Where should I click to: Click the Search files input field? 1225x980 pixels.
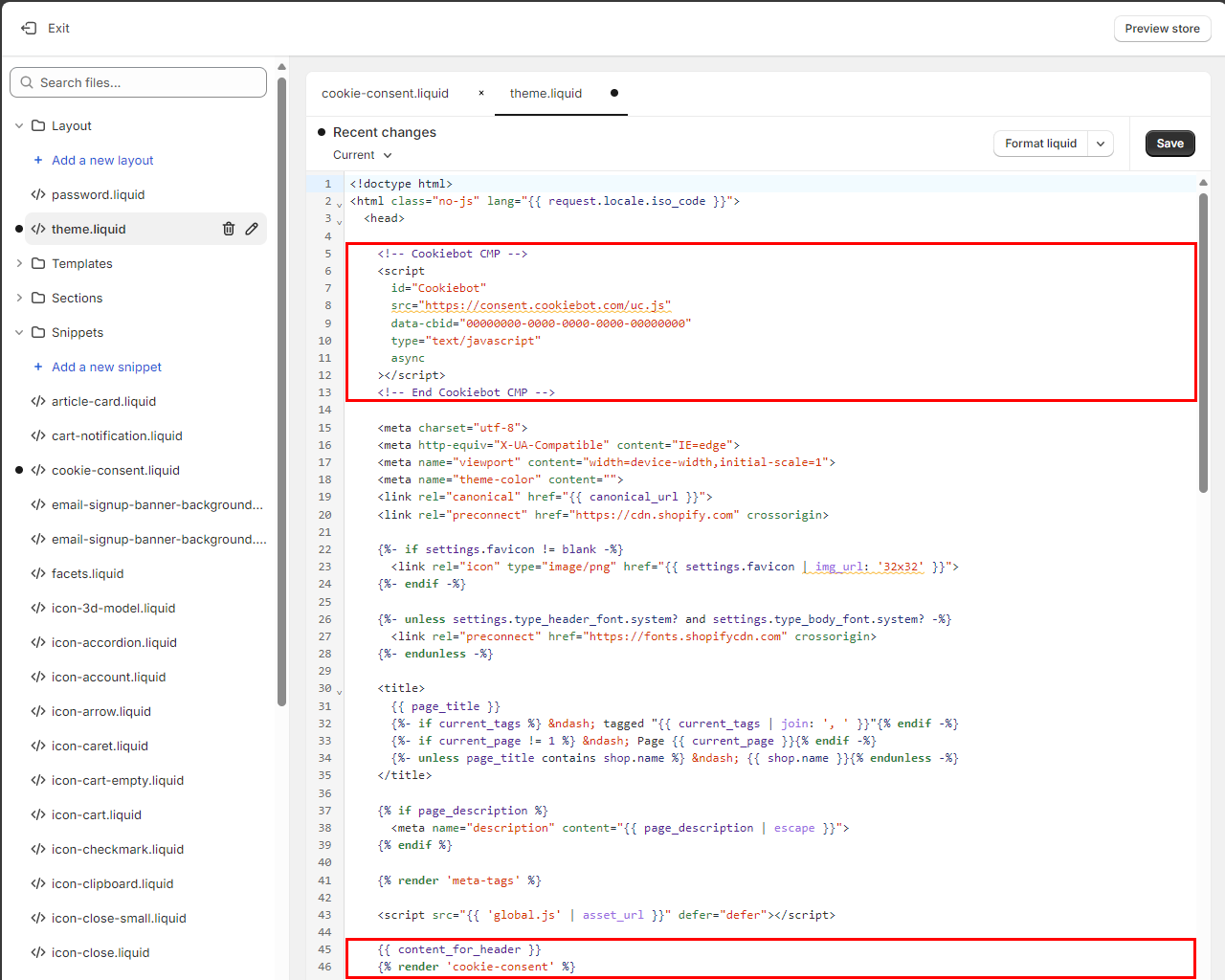(138, 82)
